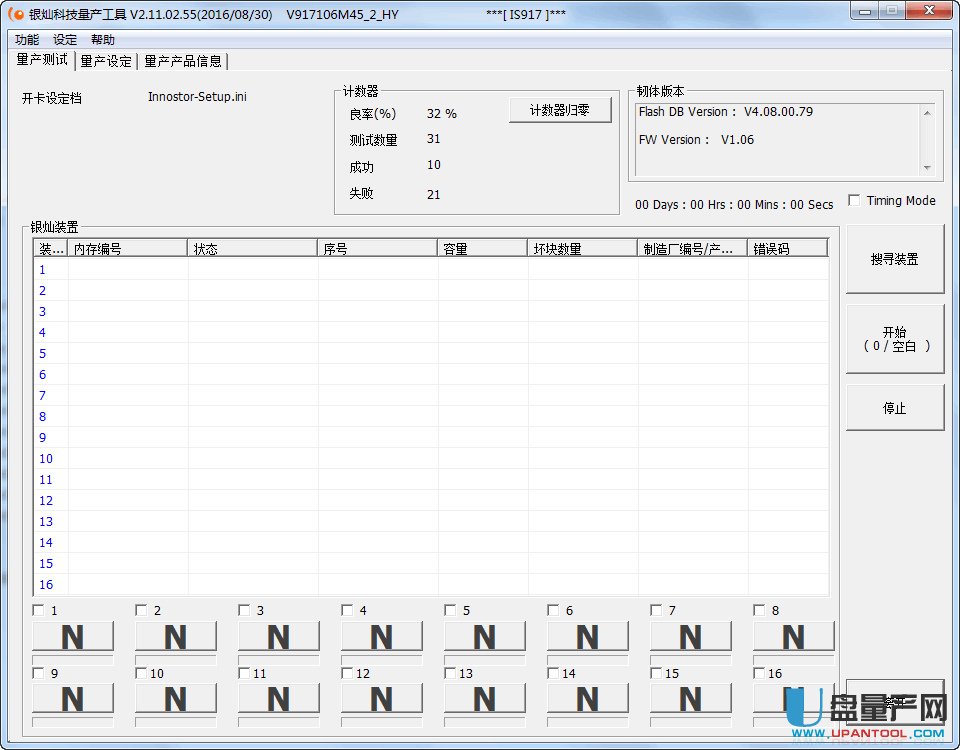The width and height of the screenshot is (960, 750).
Task: Click the N status icon for port 1
Action: (72, 637)
